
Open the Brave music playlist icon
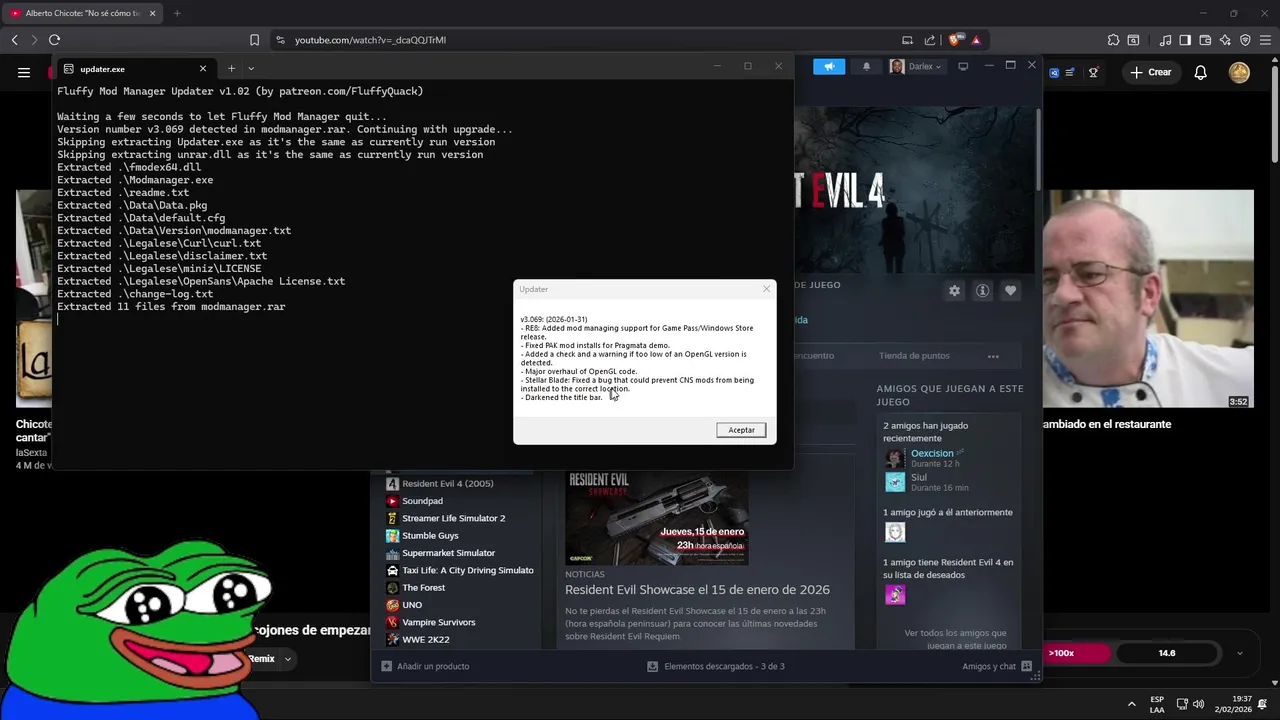click(1165, 40)
